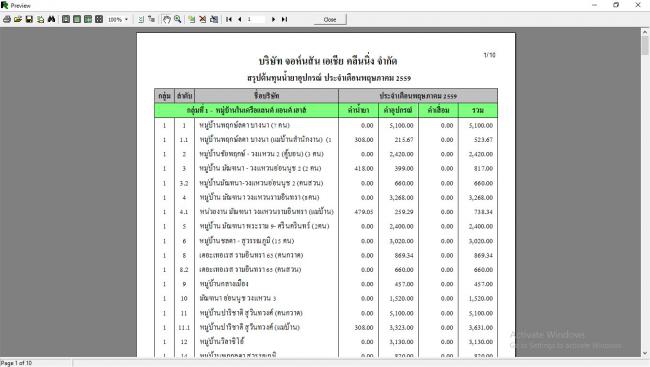Screen dimensions: 650x367
Task: Select the second page view mode icon
Action: (x=77, y=19)
